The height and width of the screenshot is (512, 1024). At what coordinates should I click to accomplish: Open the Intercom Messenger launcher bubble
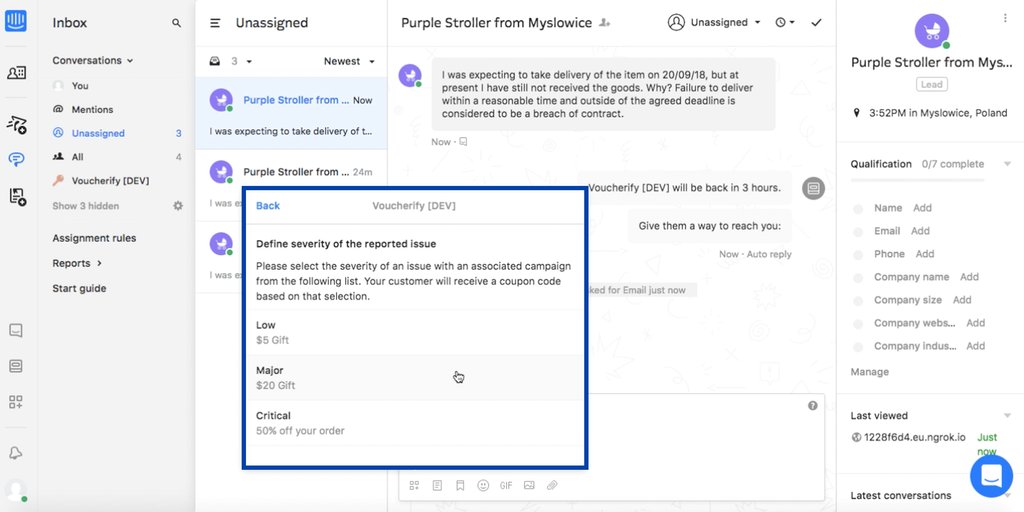tap(991, 476)
